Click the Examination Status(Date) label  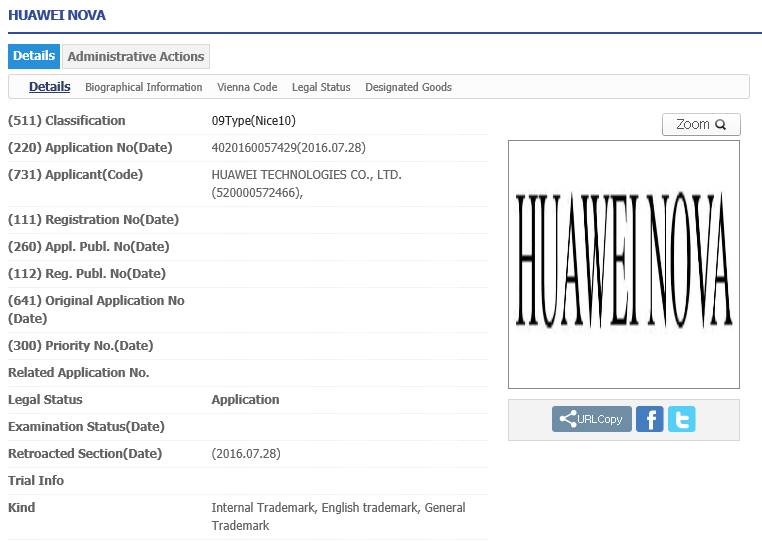click(87, 427)
